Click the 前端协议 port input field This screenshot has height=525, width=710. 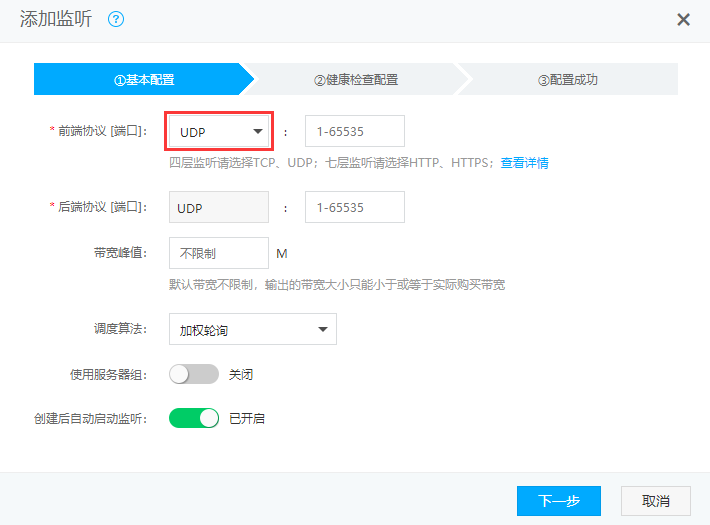[x=354, y=131]
